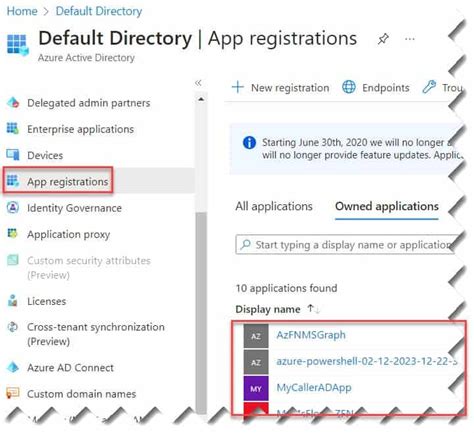
Task: Open Application proxy in sidebar
Action: pos(69,234)
